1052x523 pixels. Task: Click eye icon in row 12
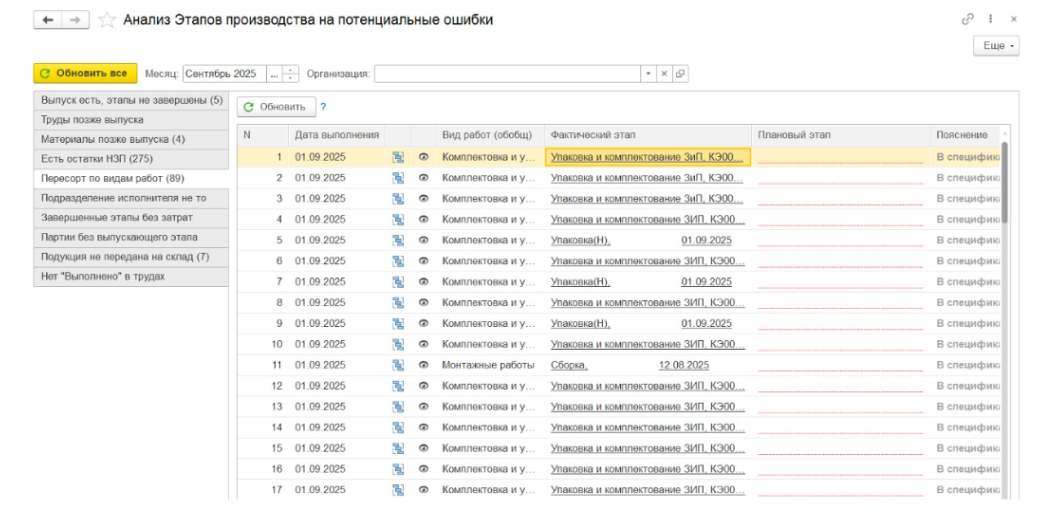pos(423,386)
